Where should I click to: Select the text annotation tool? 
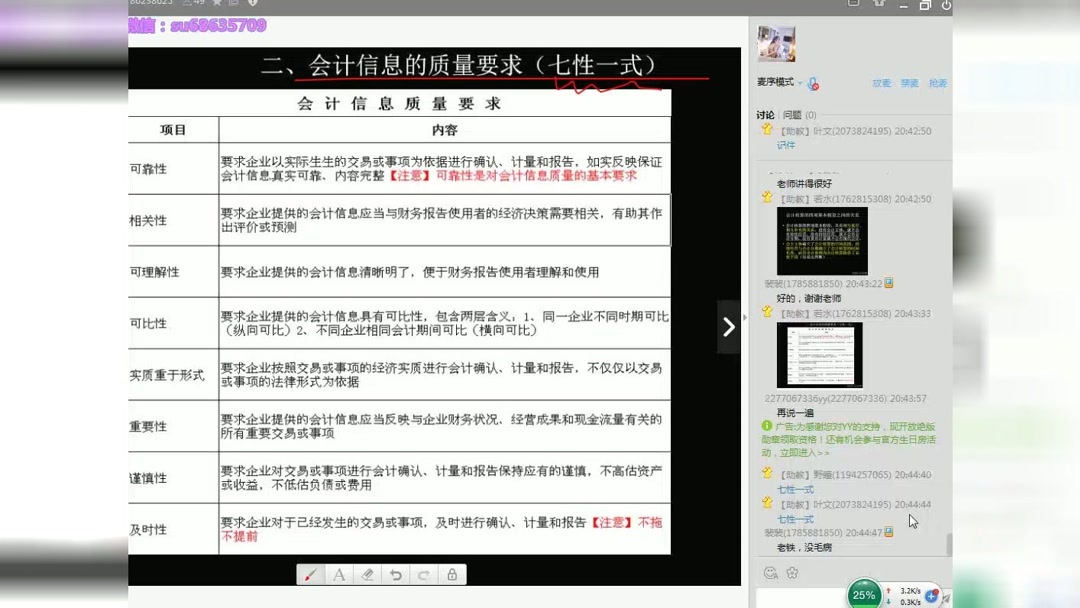point(339,575)
